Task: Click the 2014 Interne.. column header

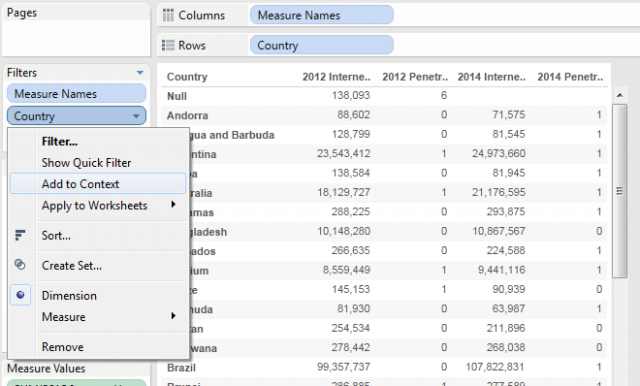Action: click(491, 77)
